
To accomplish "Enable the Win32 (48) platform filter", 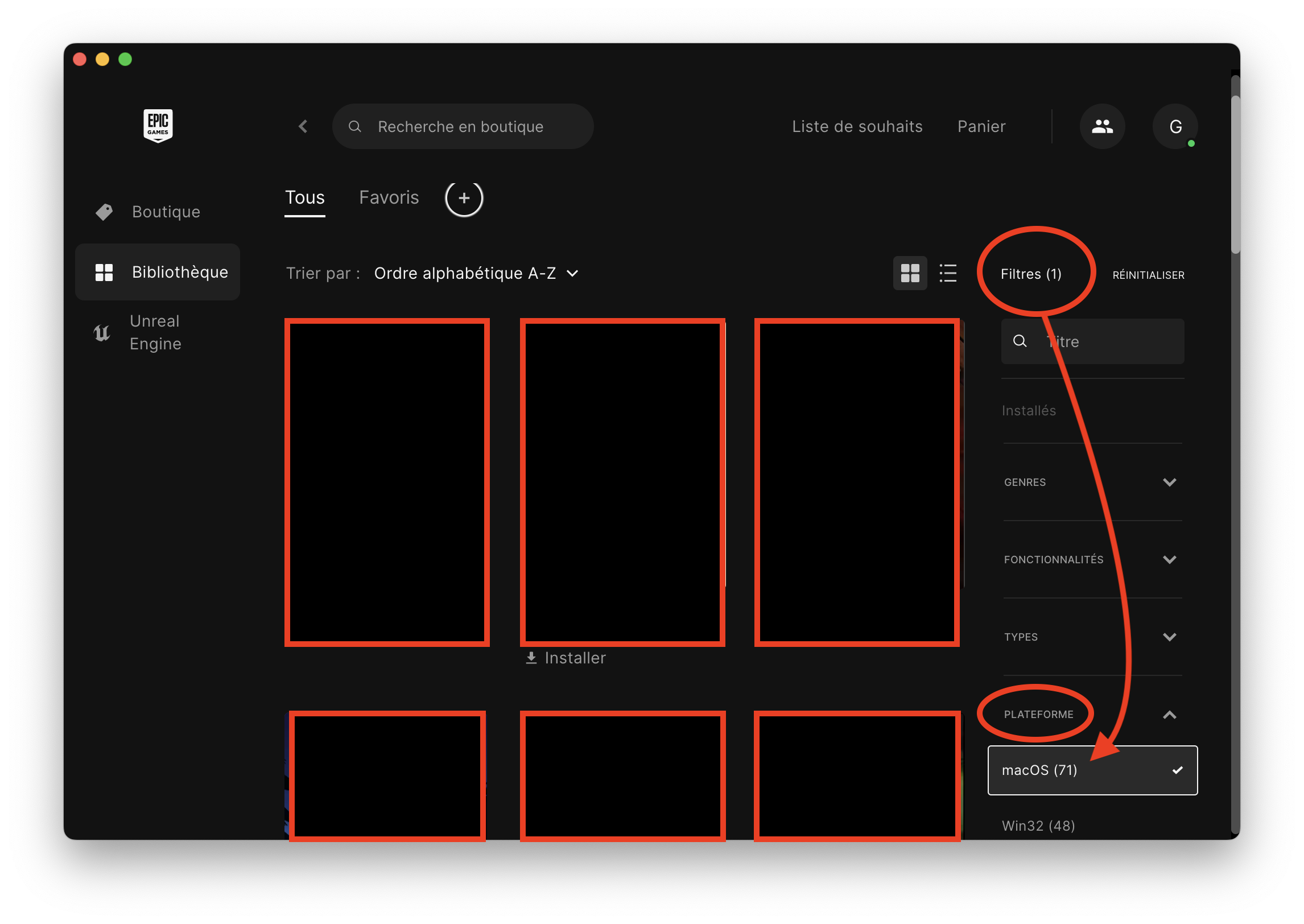I will click(1038, 826).
